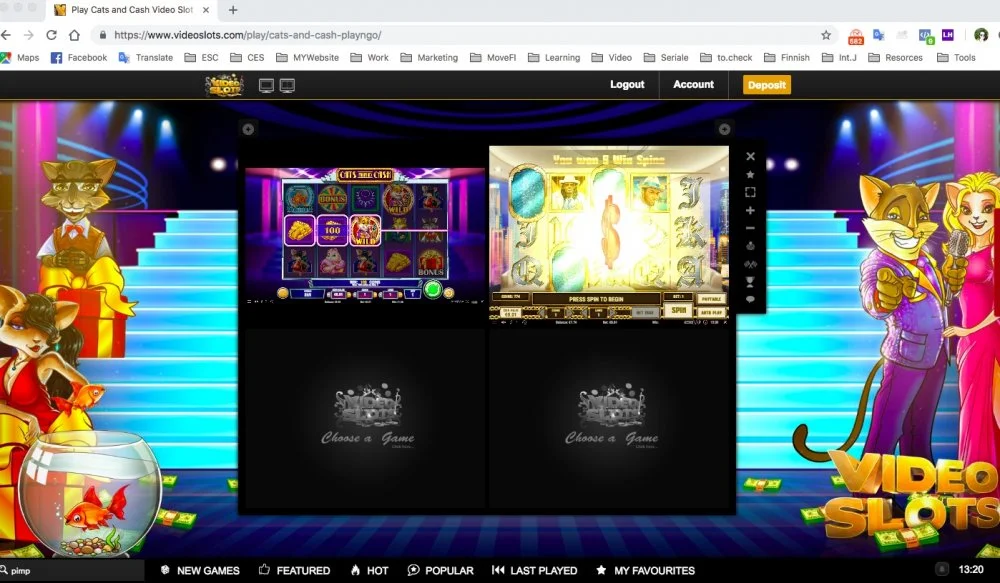Open LAST PLAYED games
The image size is (1000, 583).
(534, 570)
